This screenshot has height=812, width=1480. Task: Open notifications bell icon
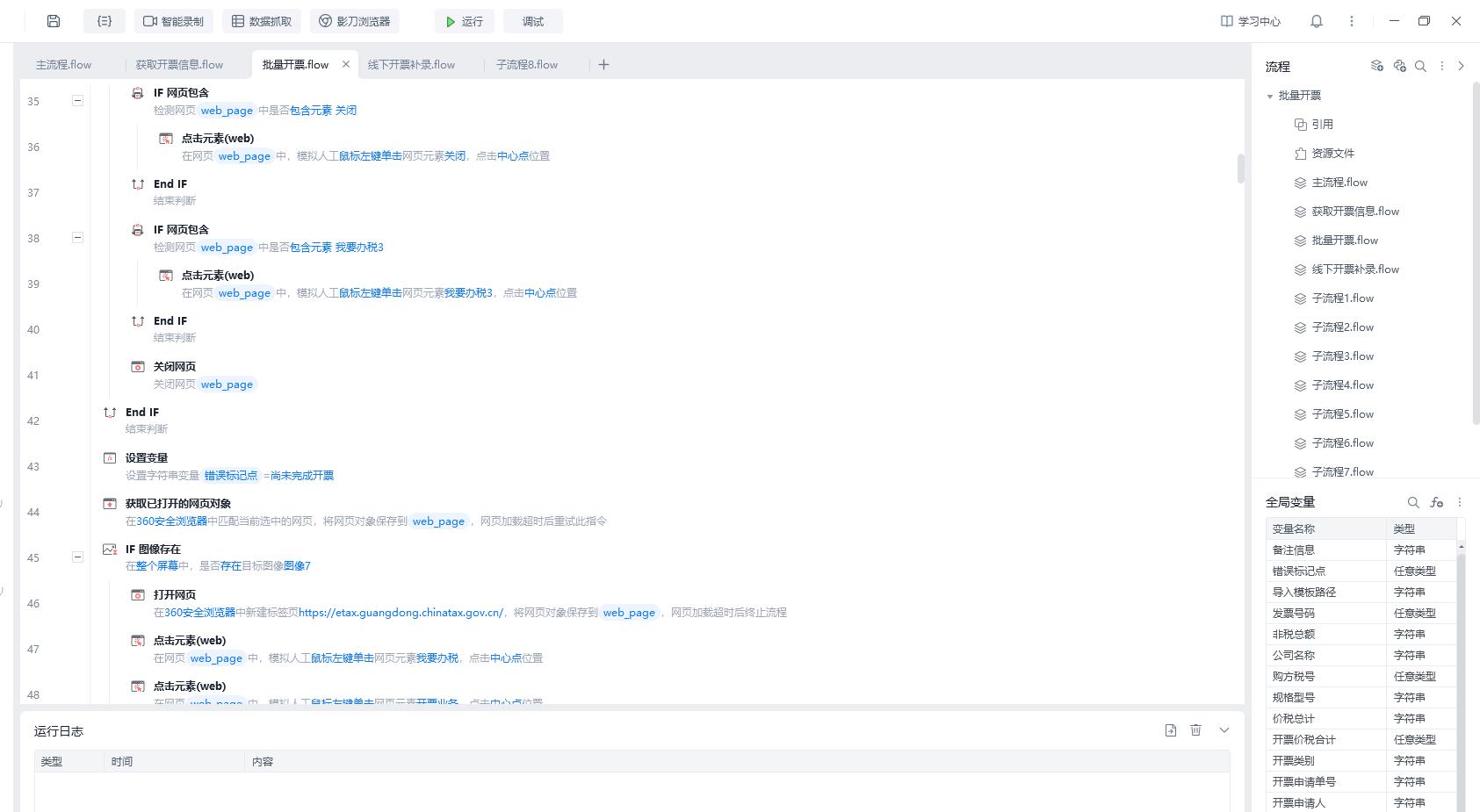(x=1316, y=21)
